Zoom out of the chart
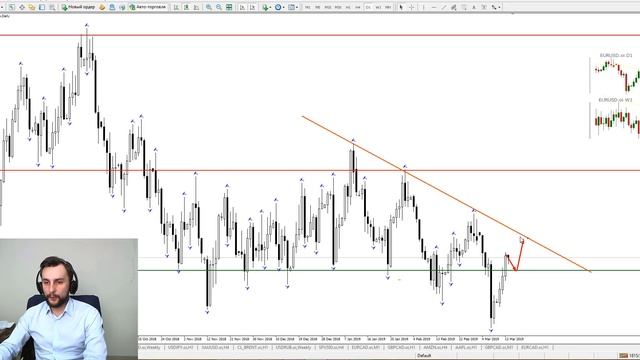Screen dimensions: 640x360 (219, 7)
